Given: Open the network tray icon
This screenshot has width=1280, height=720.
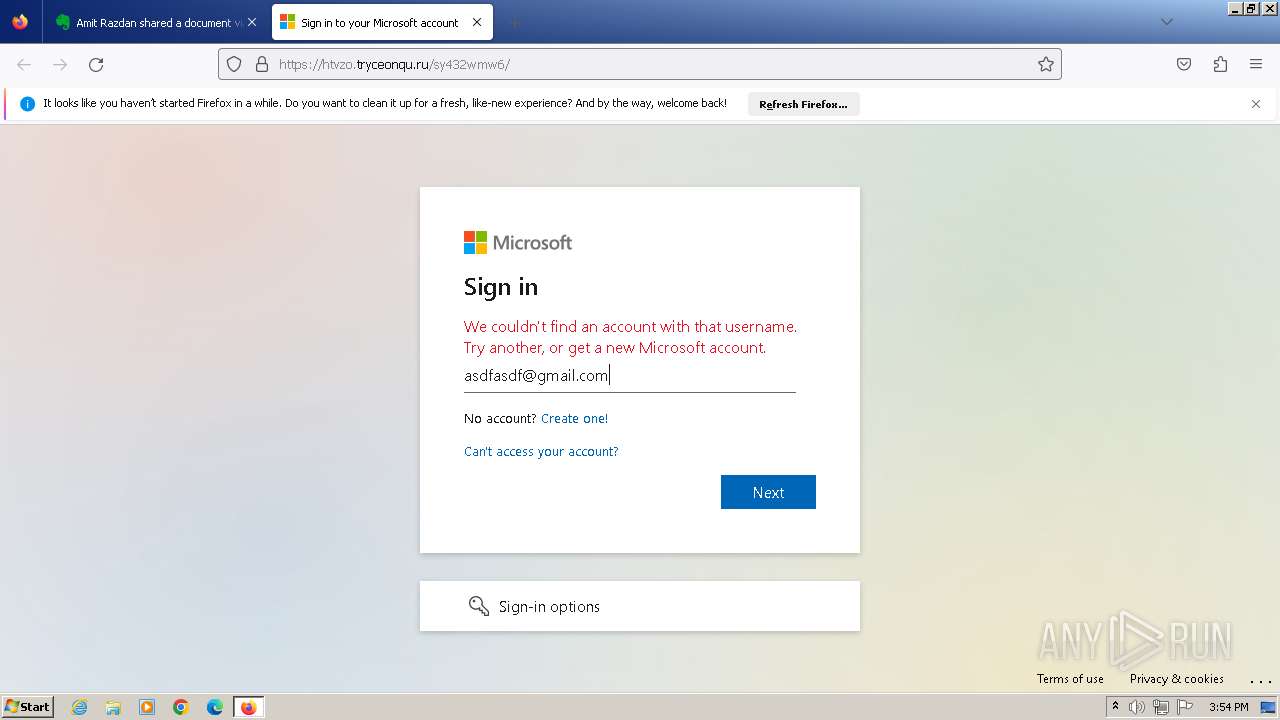Looking at the screenshot, I should (1161, 707).
